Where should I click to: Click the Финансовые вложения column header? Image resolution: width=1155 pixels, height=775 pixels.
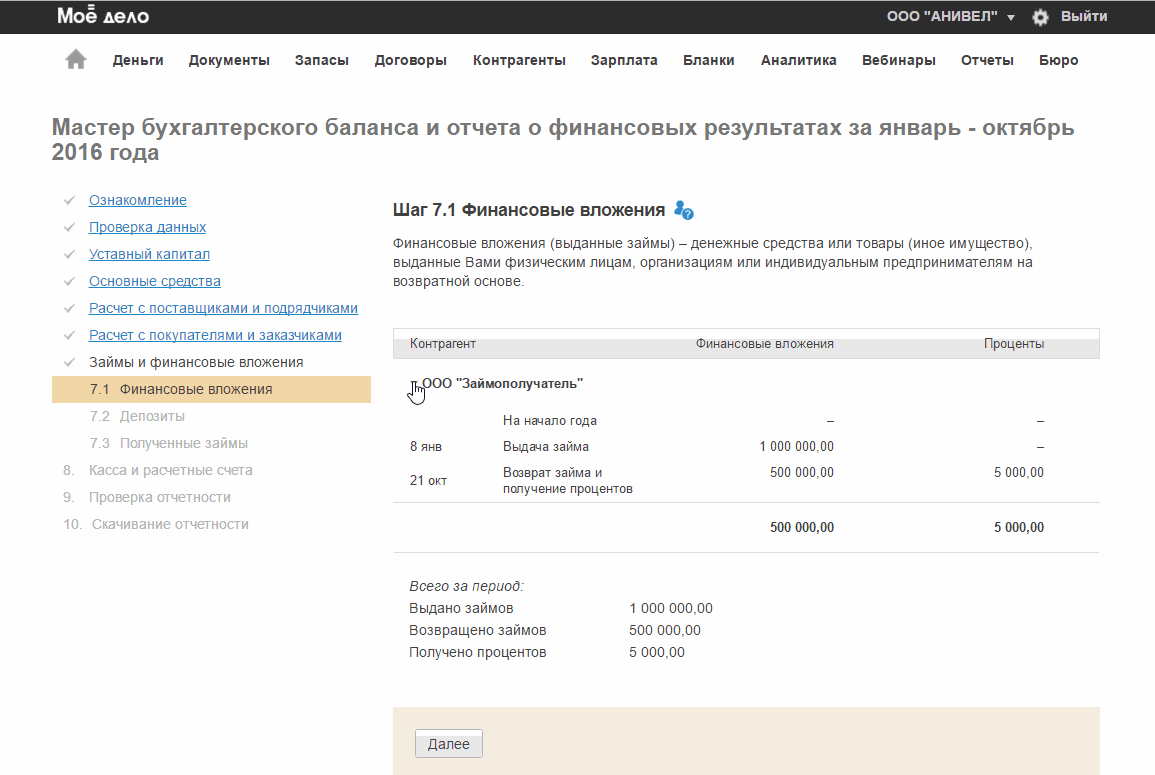tap(765, 344)
